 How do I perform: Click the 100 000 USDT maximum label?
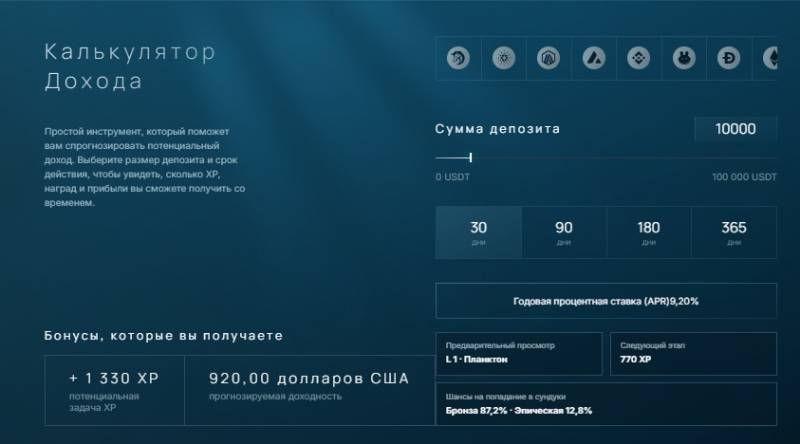[x=744, y=177]
